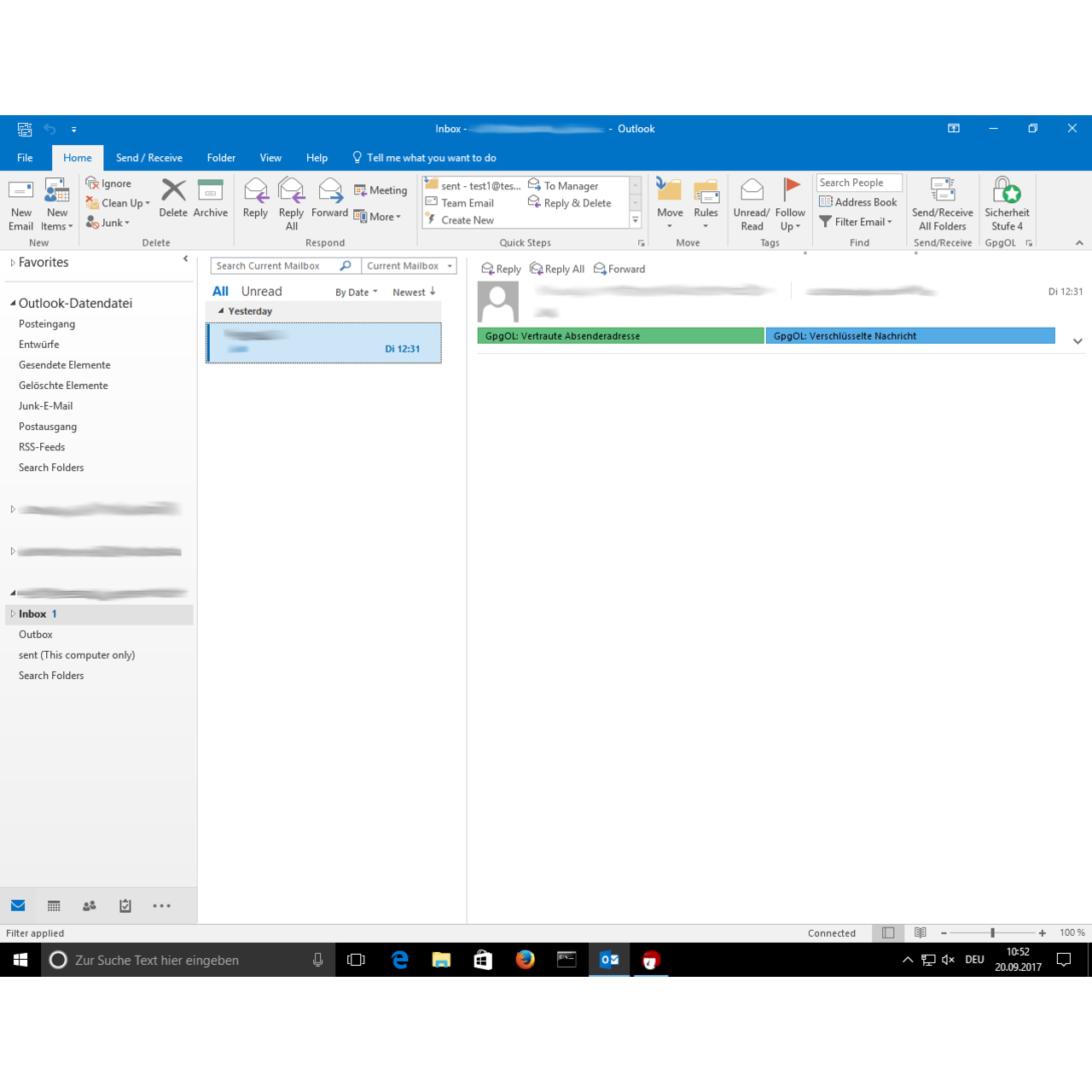Open the Address Book
The width and height of the screenshot is (1092, 1092).
(x=858, y=202)
